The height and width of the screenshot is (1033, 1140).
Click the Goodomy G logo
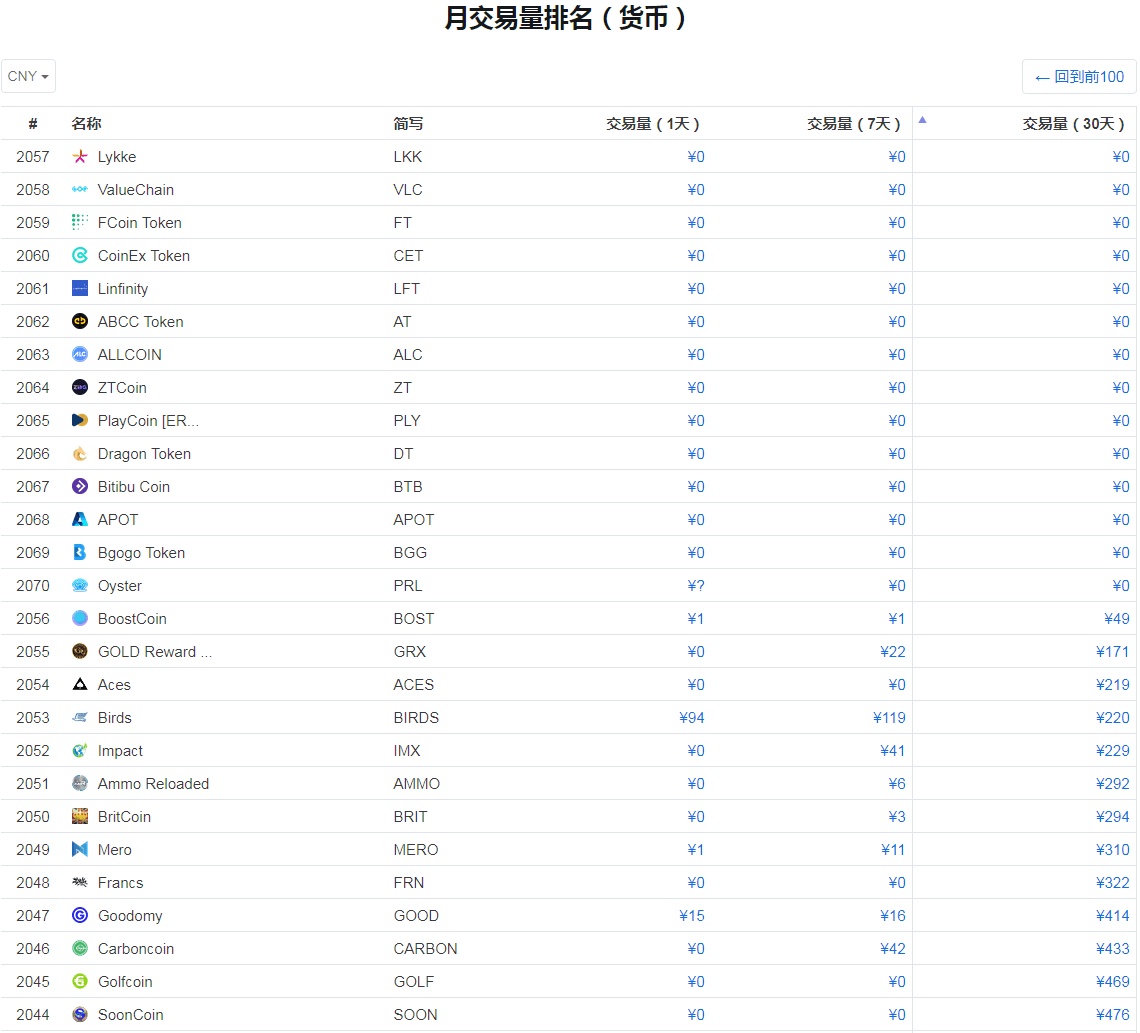click(80, 915)
